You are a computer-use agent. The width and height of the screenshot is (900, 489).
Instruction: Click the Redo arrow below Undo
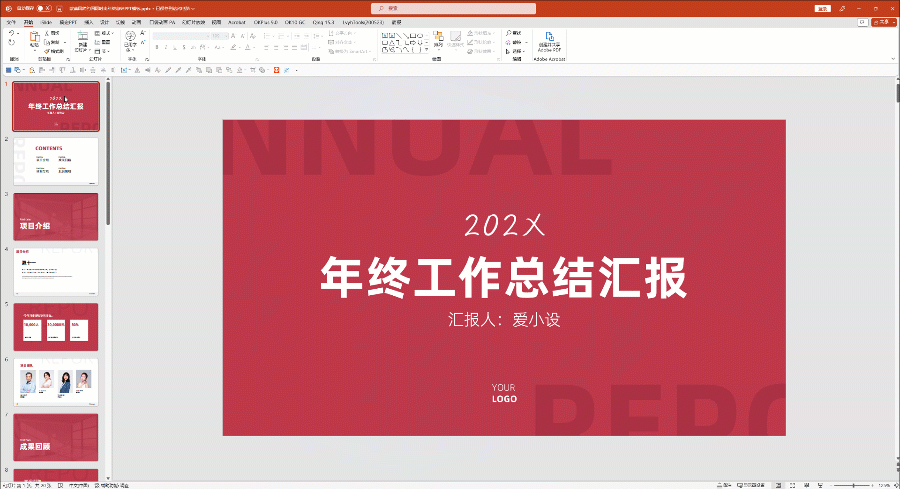pyautogui.click(x=11, y=42)
